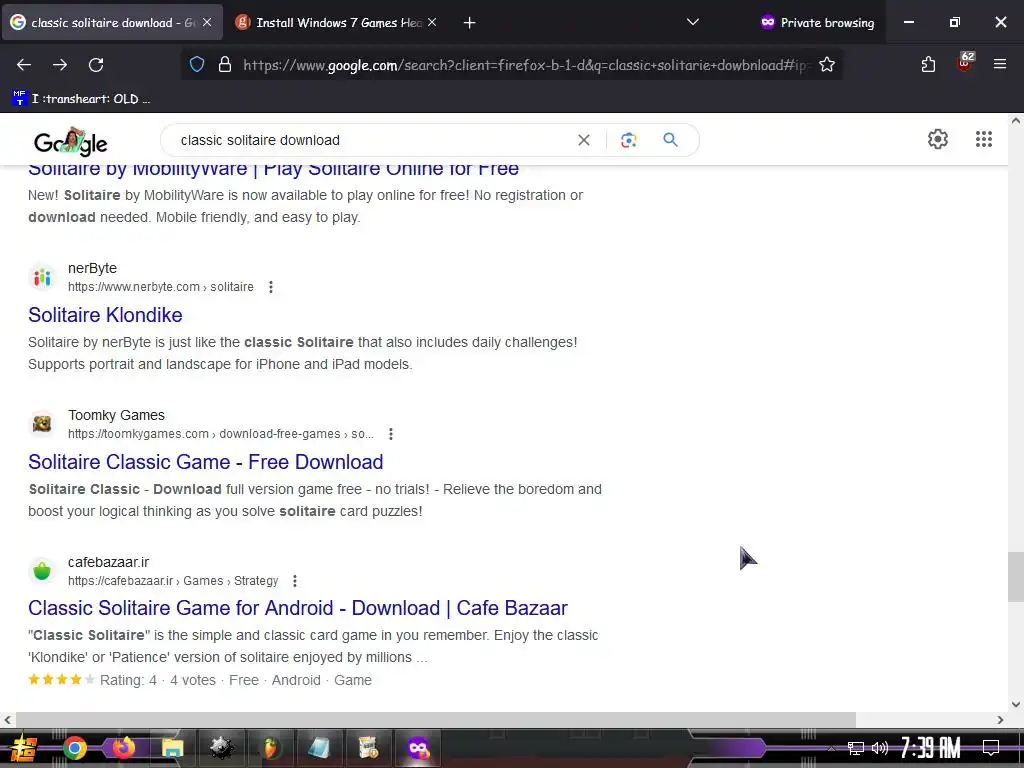This screenshot has height=768, width=1024.
Task: Bookmark this page with the star
Action: 827,65
